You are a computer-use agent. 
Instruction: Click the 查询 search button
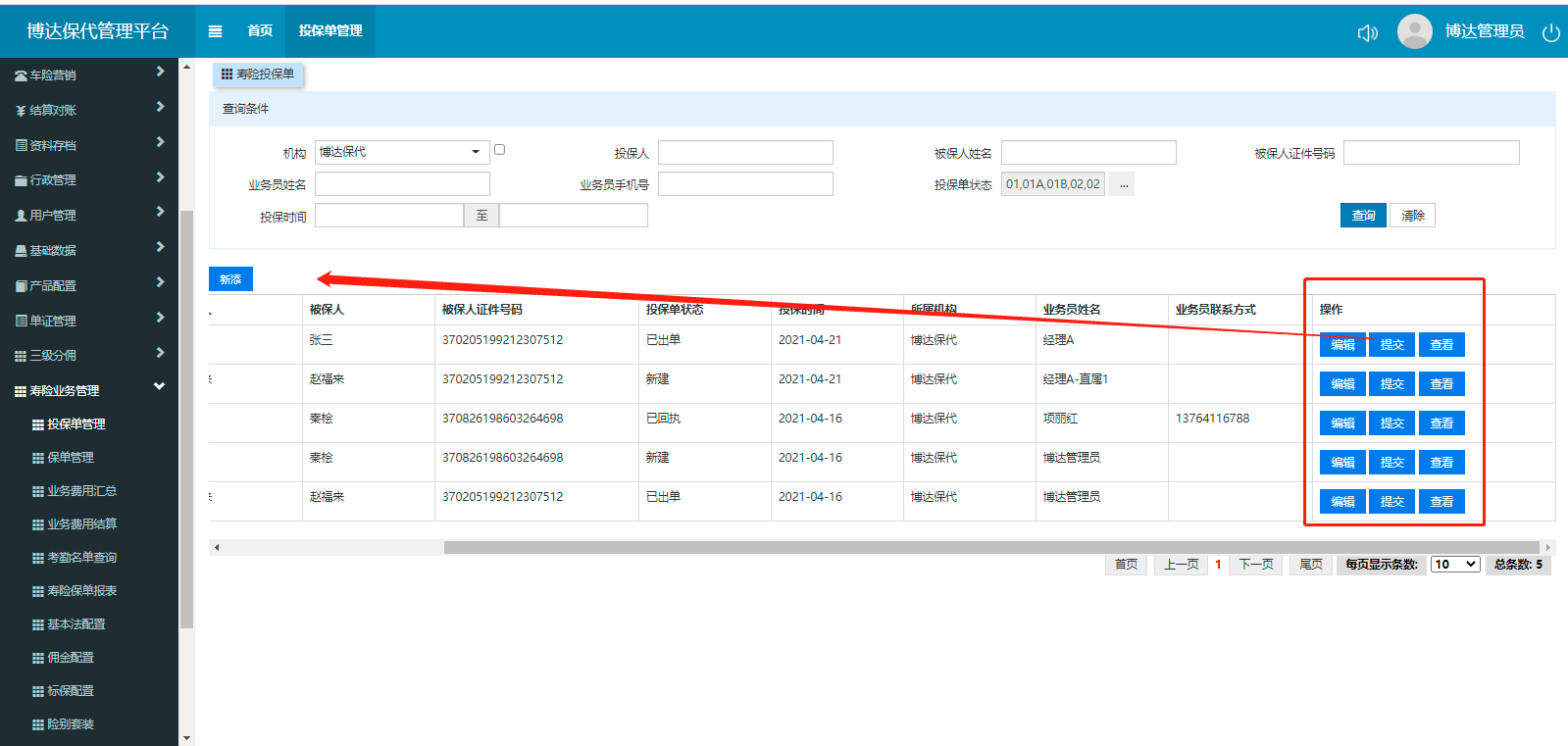point(1363,216)
